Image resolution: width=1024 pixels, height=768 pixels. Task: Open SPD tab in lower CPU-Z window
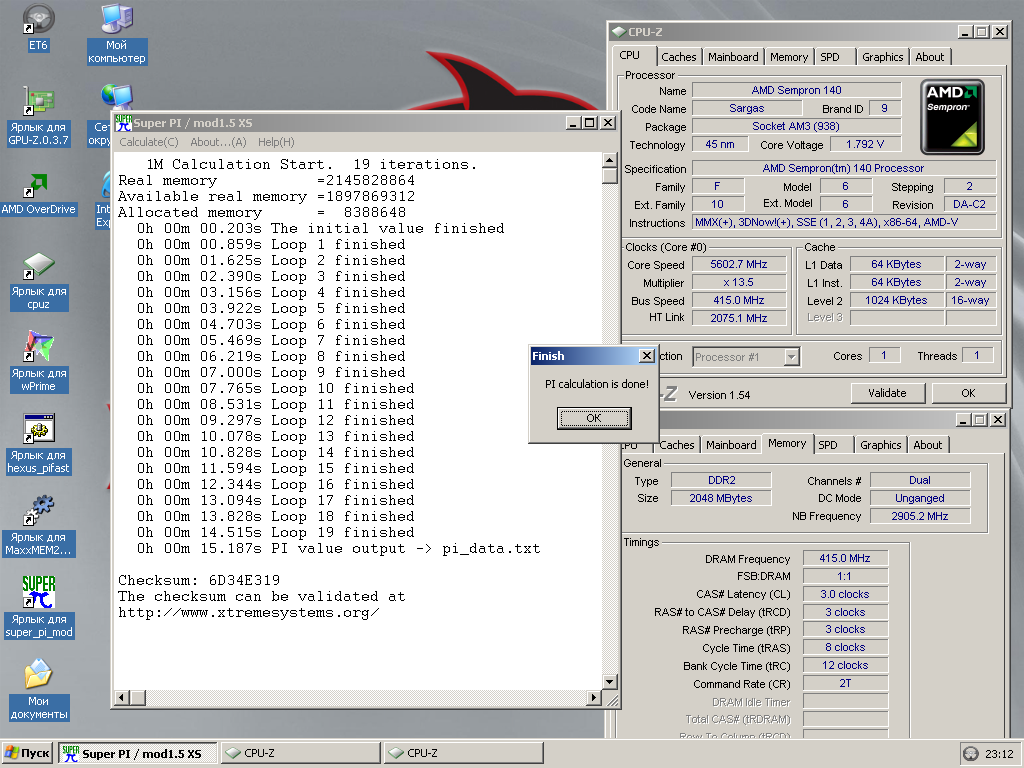point(828,445)
